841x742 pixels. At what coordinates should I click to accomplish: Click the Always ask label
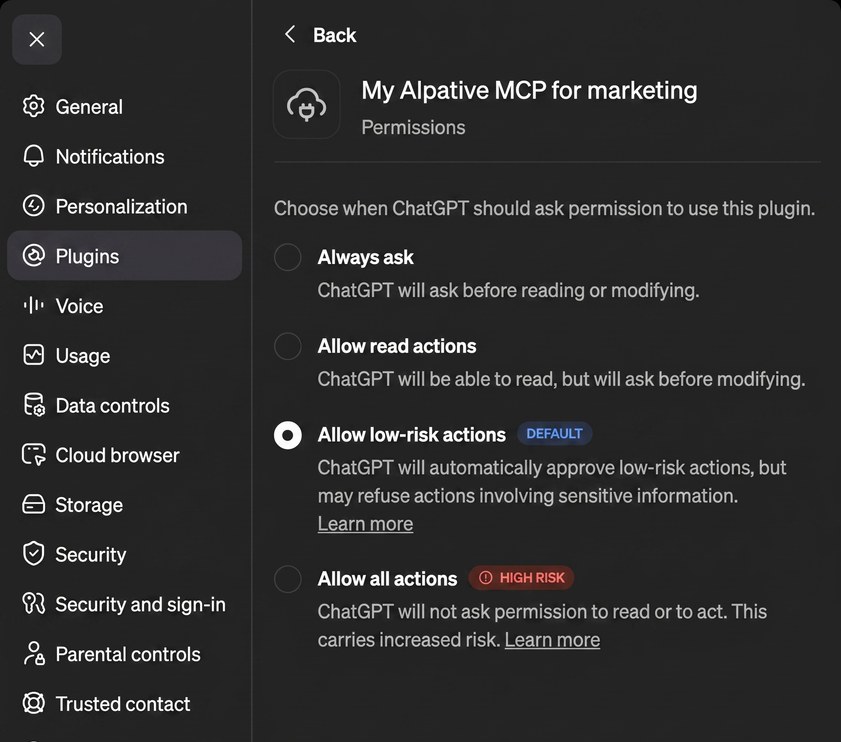pyautogui.click(x=365, y=258)
